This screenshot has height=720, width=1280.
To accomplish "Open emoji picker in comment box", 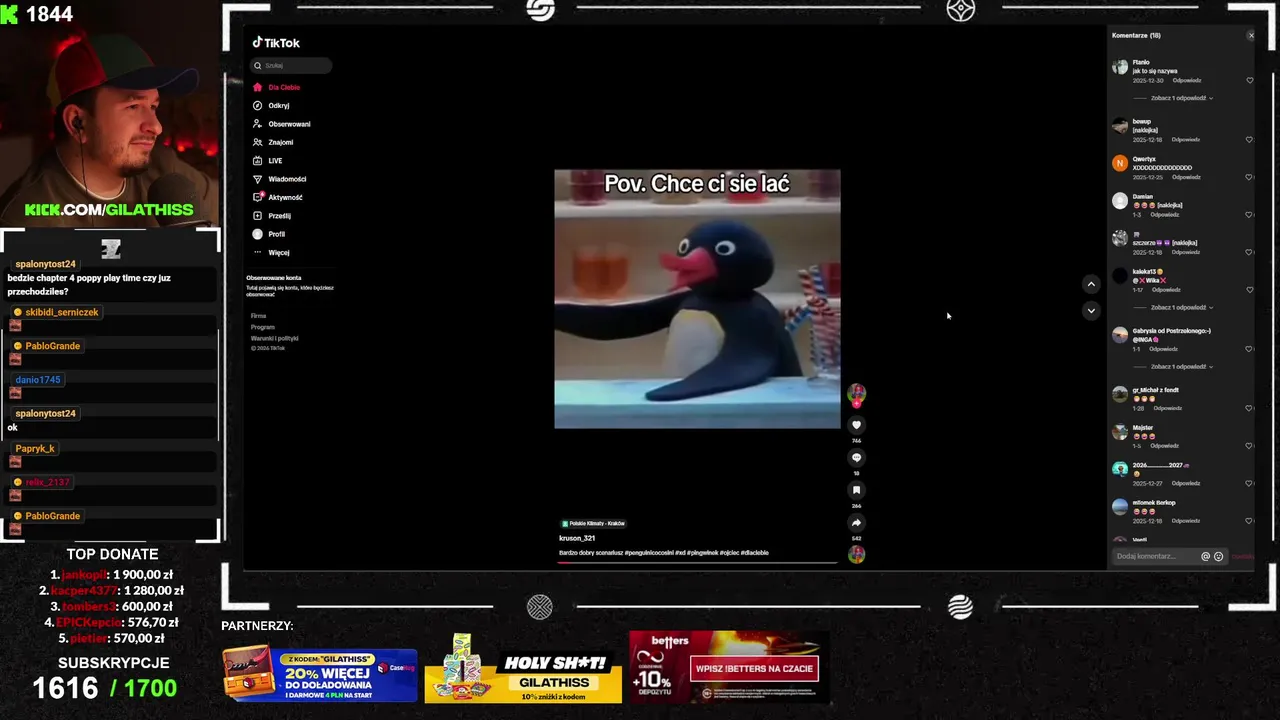I will [1218, 556].
